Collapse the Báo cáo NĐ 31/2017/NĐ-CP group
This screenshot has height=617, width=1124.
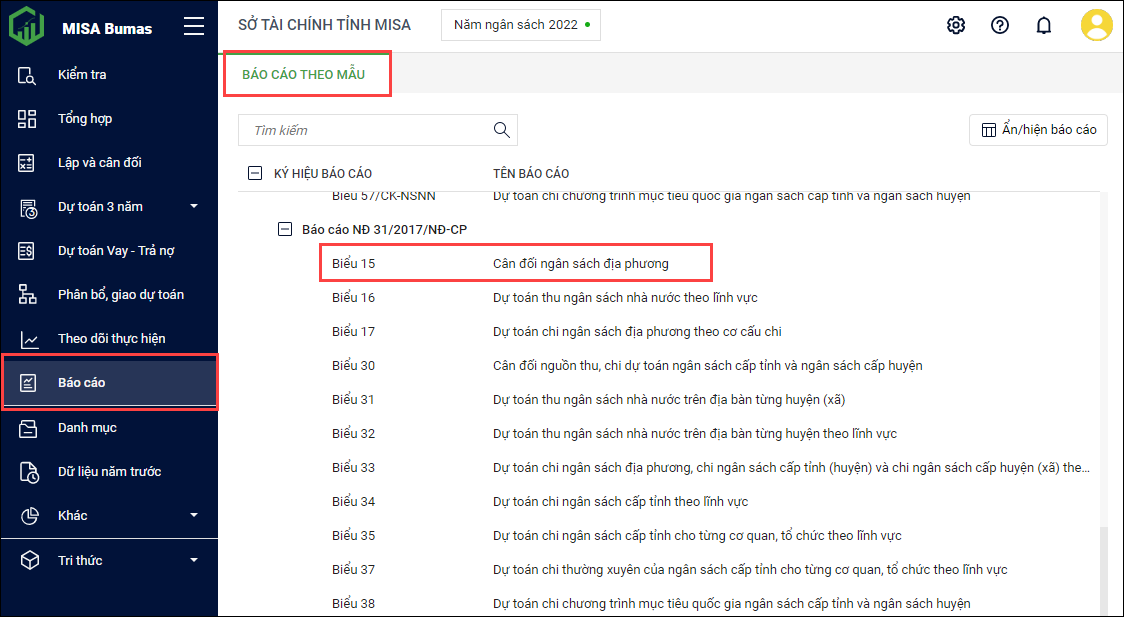click(x=285, y=229)
